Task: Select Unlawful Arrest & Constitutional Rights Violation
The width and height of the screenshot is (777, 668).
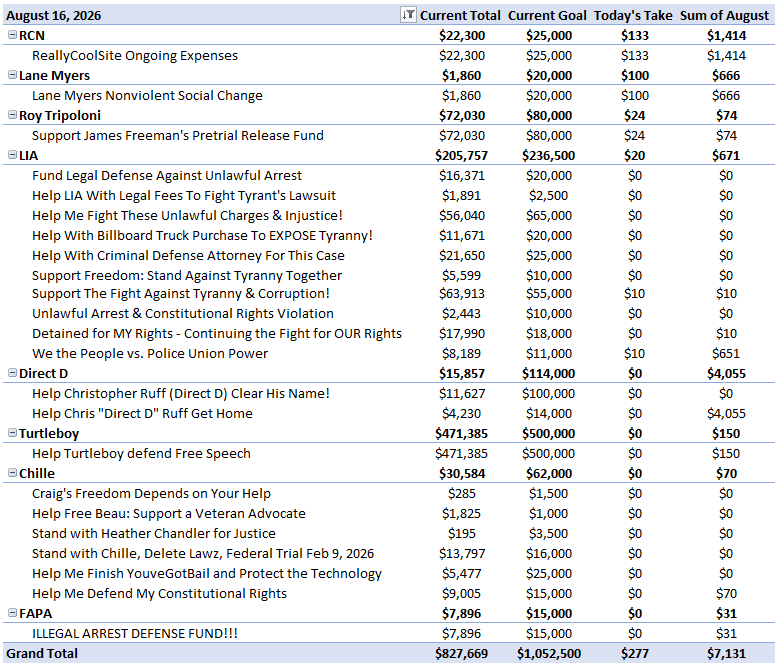Action: coord(183,314)
